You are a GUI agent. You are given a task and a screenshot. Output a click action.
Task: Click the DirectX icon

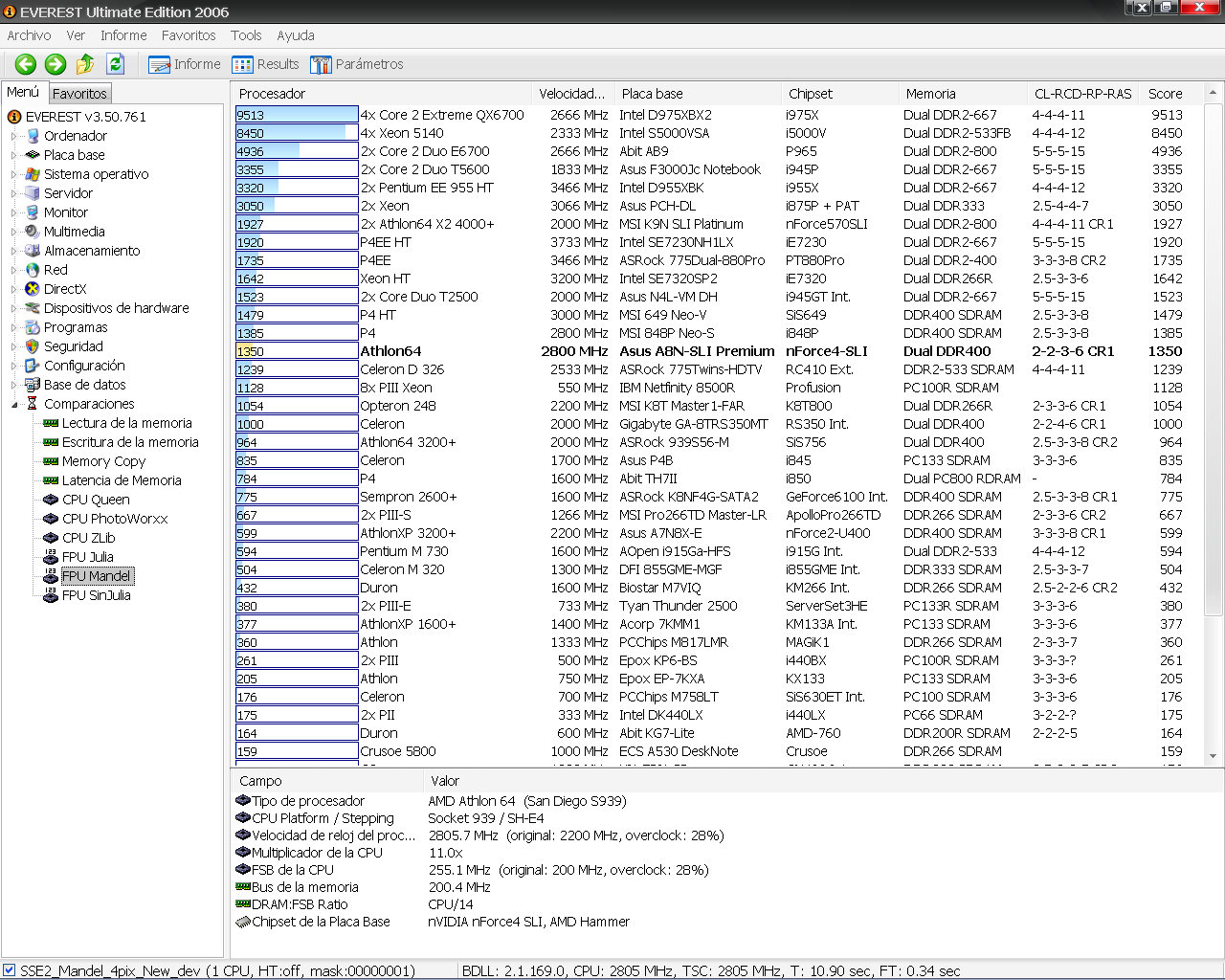point(33,289)
